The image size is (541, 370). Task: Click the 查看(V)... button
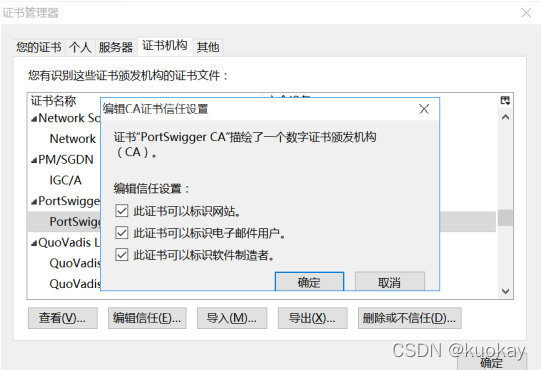pos(62,318)
